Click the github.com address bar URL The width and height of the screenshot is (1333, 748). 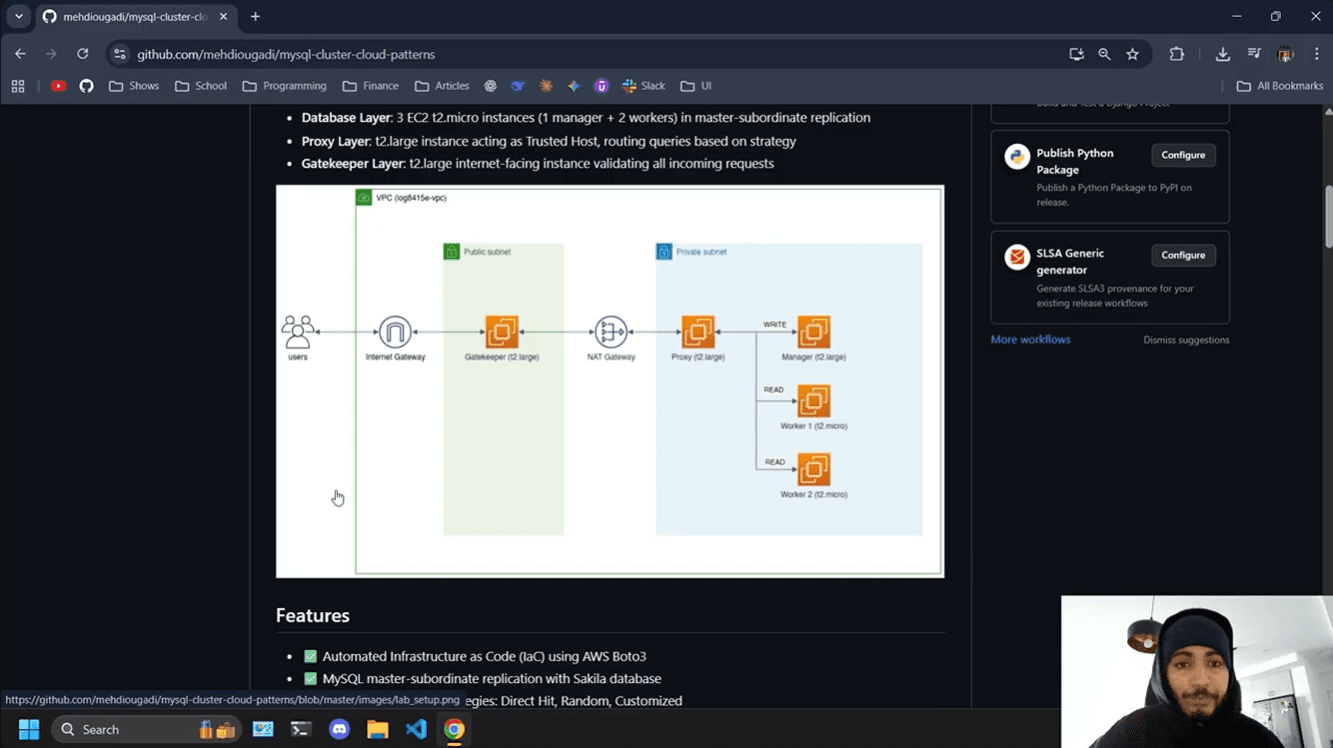pyautogui.click(x=286, y=54)
